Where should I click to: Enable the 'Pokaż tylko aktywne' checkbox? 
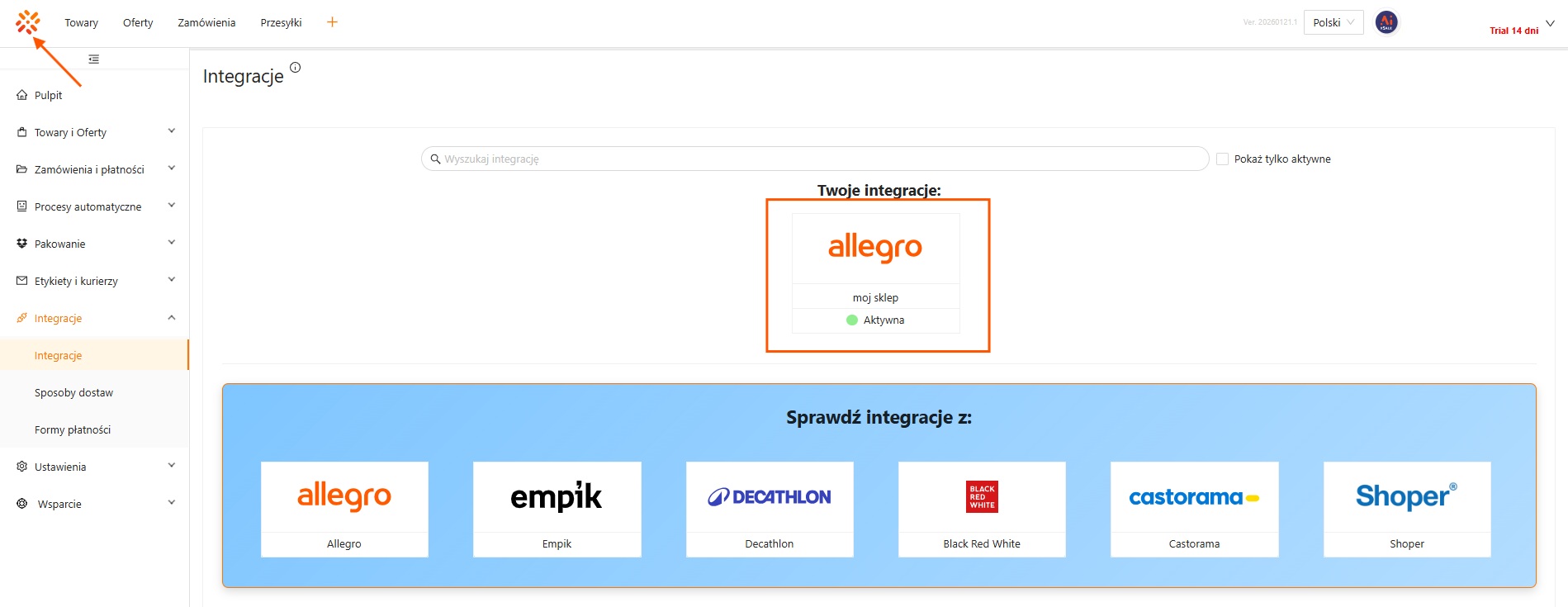coord(1223,159)
